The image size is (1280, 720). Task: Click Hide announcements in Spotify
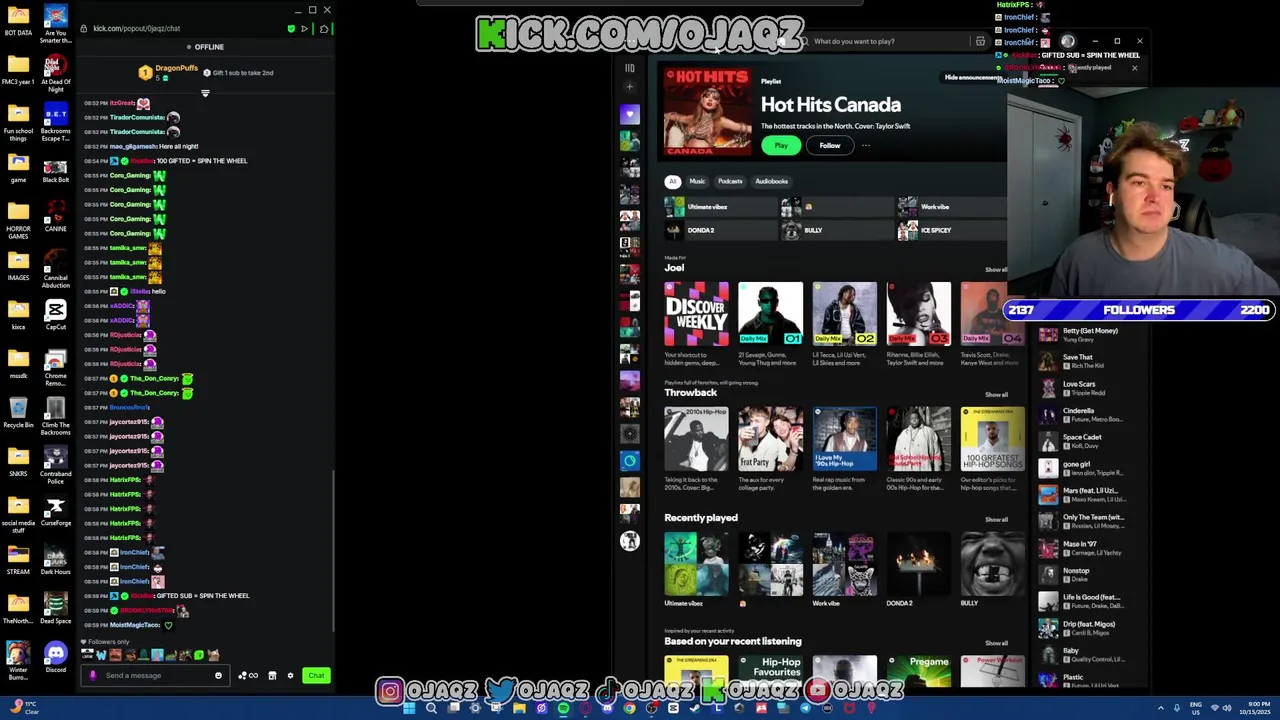[x=973, y=77]
